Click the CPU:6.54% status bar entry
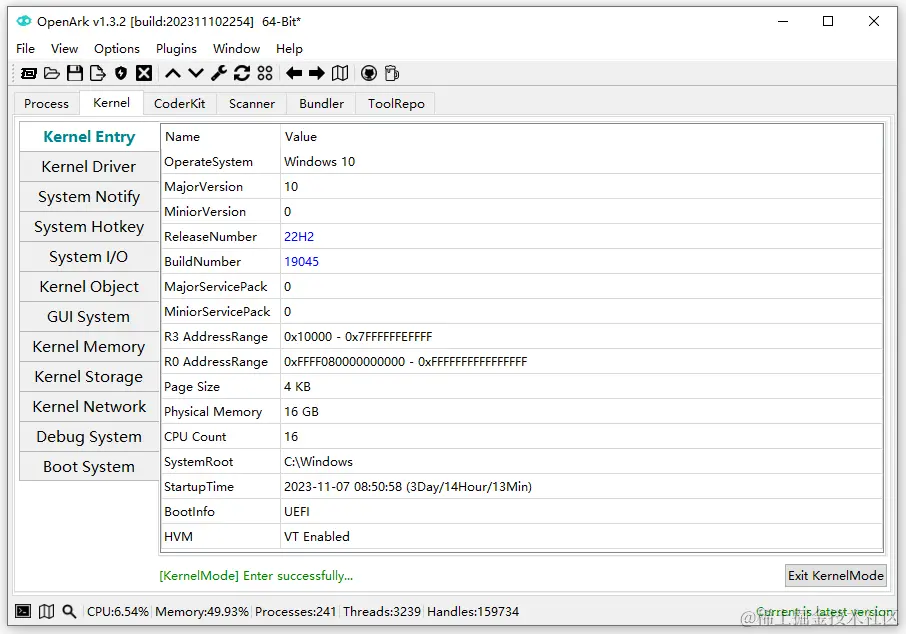 coord(117,611)
